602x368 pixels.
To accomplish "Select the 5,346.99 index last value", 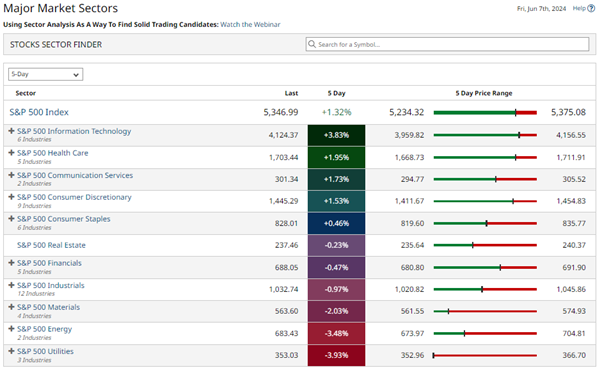I will pyautogui.click(x=281, y=112).
